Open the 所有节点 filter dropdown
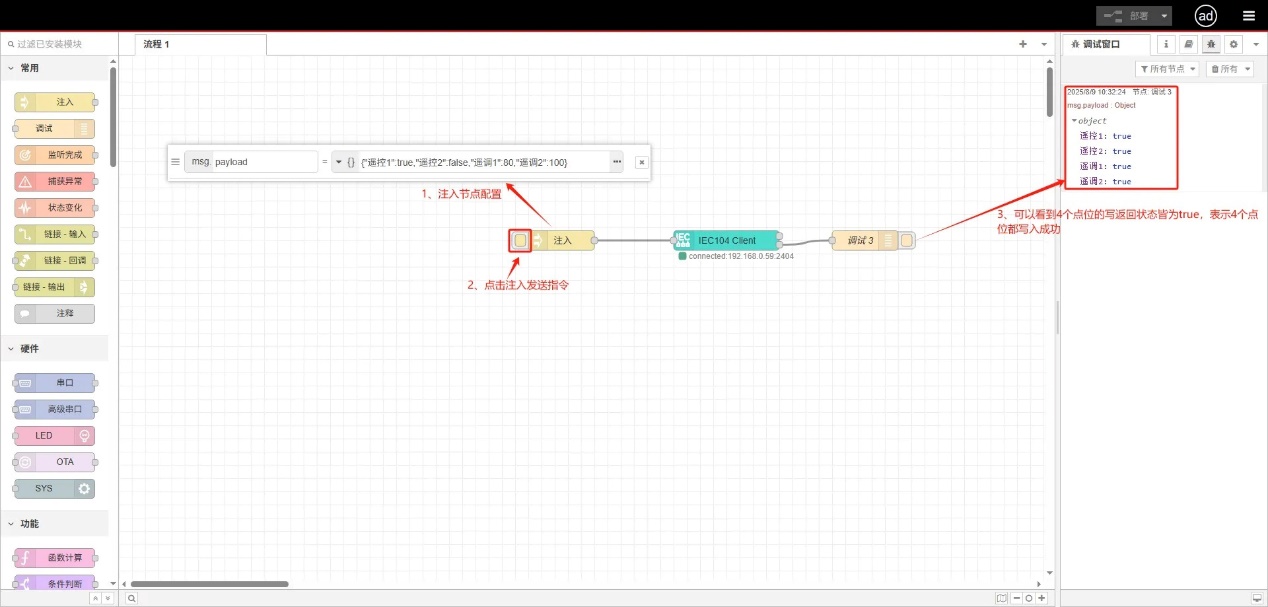 [1167, 69]
